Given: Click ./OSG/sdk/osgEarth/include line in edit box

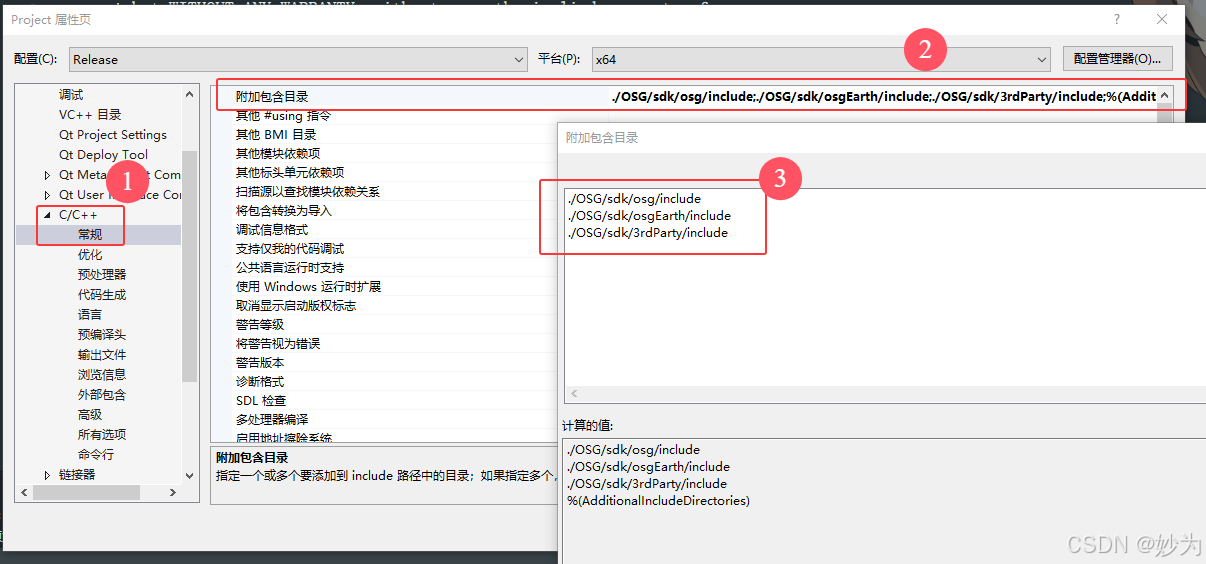Looking at the screenshot, I should point(648,215).
